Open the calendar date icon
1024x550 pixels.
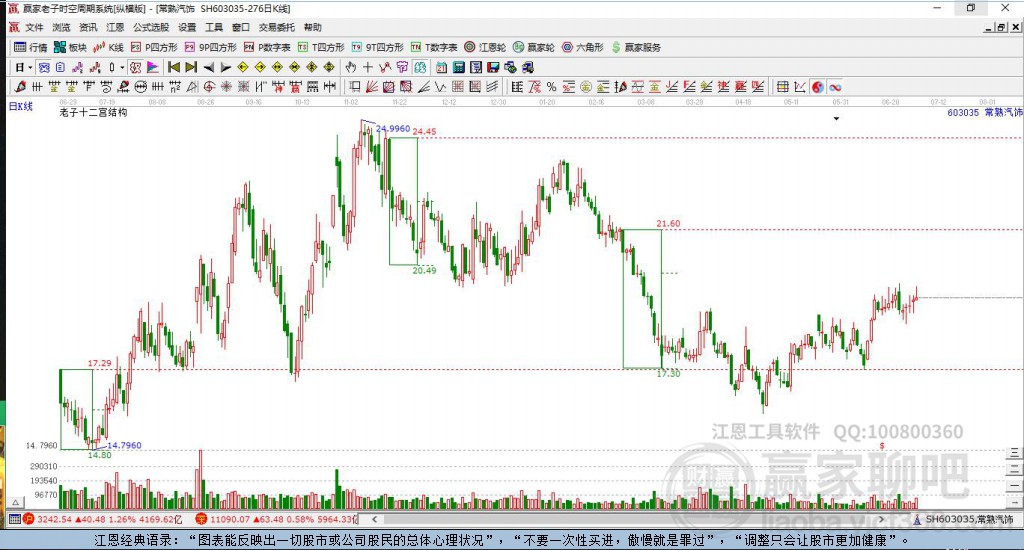pos(441,67)
